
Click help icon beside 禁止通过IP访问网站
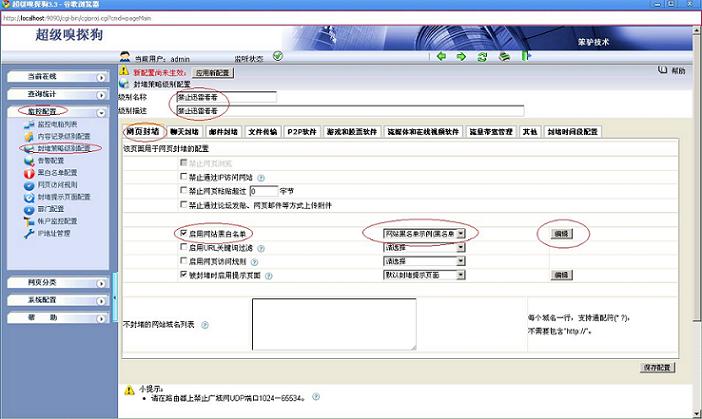click(261, 176)
